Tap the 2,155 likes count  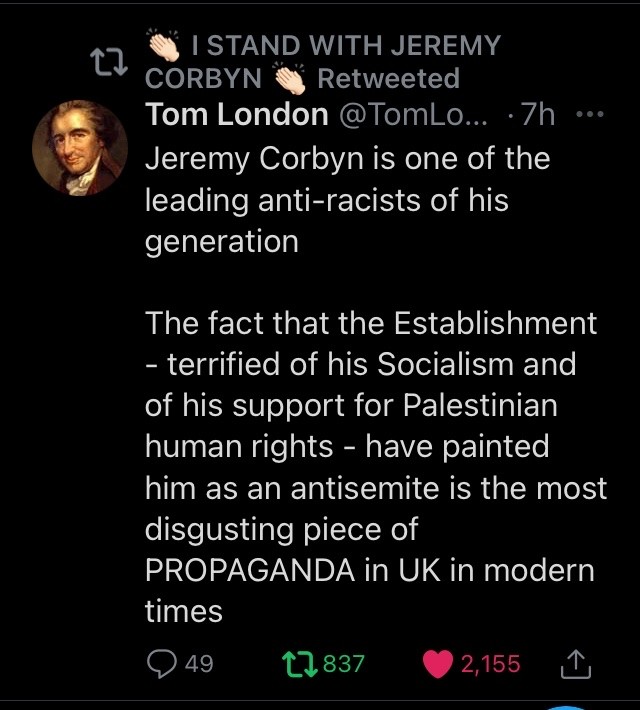click(491, 664)
